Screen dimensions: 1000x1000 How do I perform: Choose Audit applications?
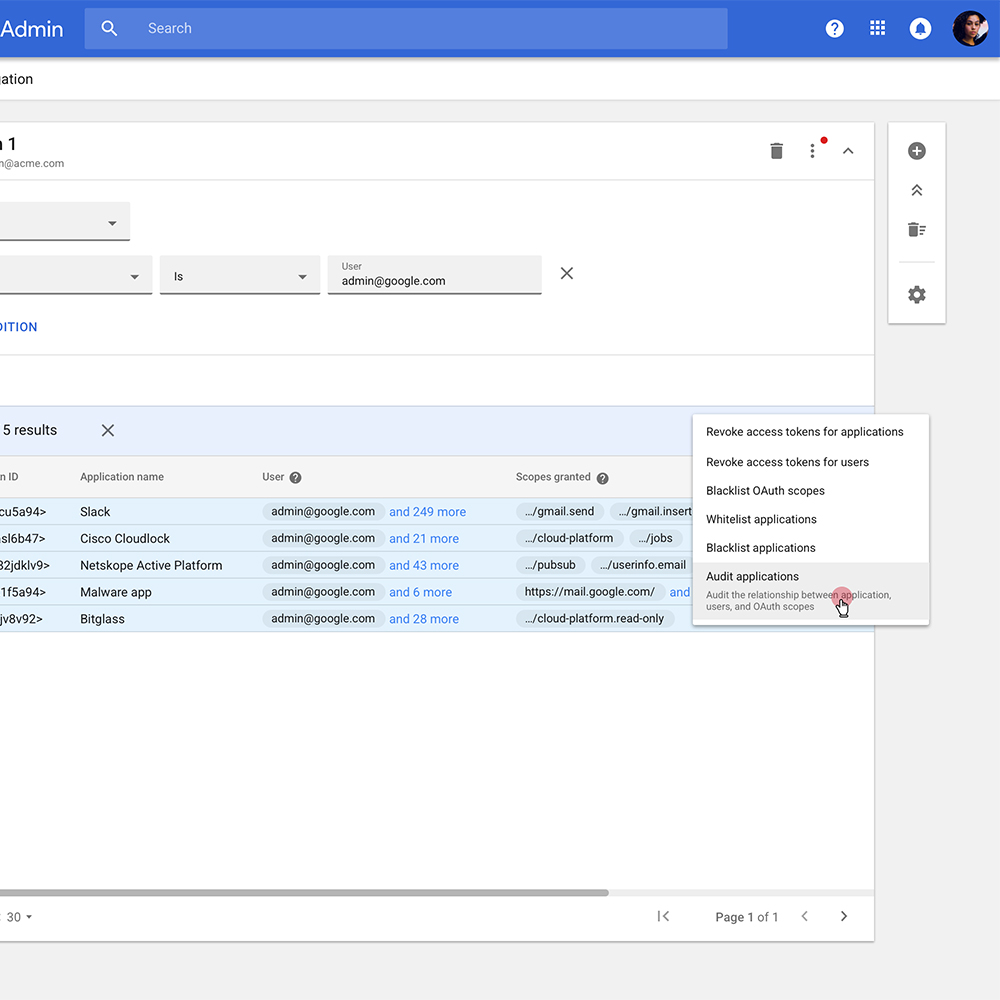tap(811, 591)
